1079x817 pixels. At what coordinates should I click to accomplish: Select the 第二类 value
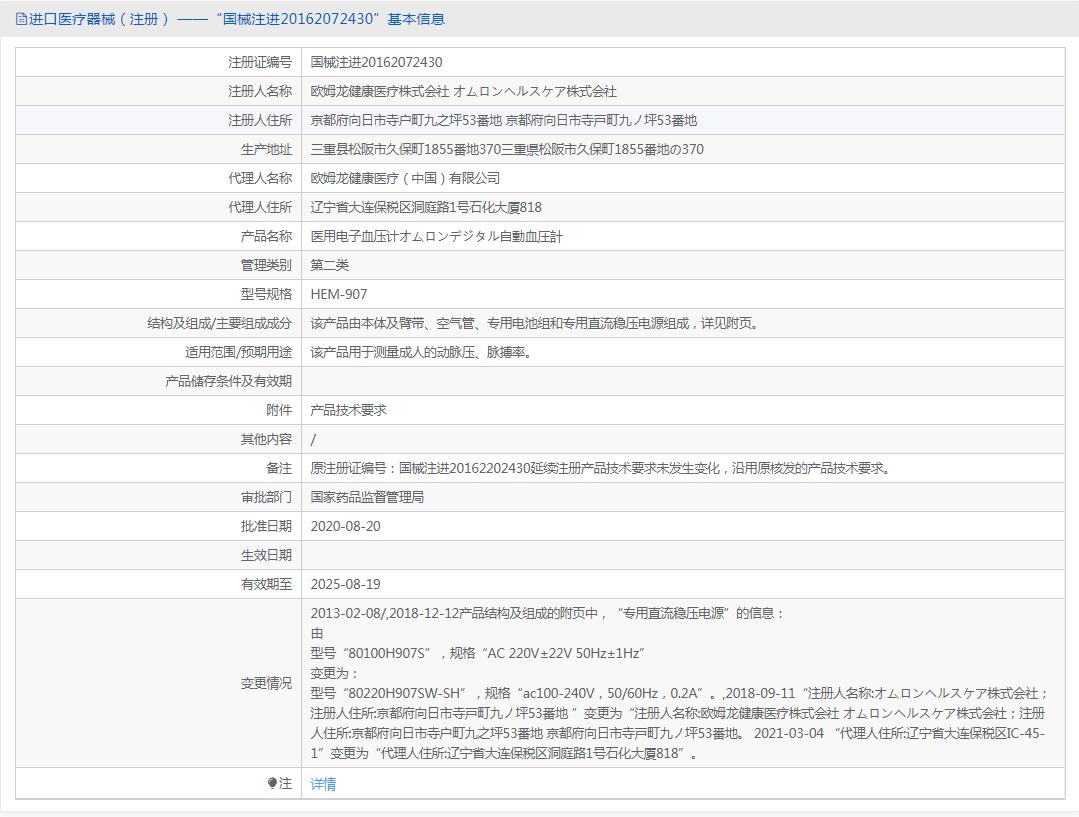[x=330, y=265]
